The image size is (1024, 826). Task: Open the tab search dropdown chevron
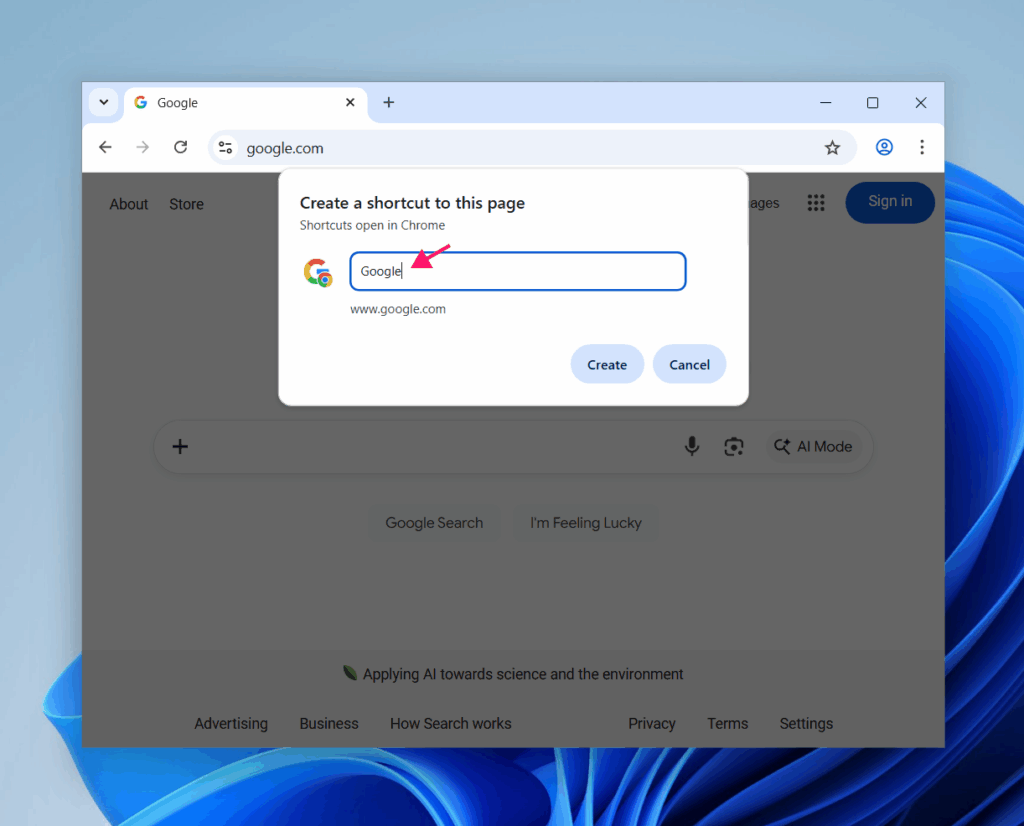(103, 103)
